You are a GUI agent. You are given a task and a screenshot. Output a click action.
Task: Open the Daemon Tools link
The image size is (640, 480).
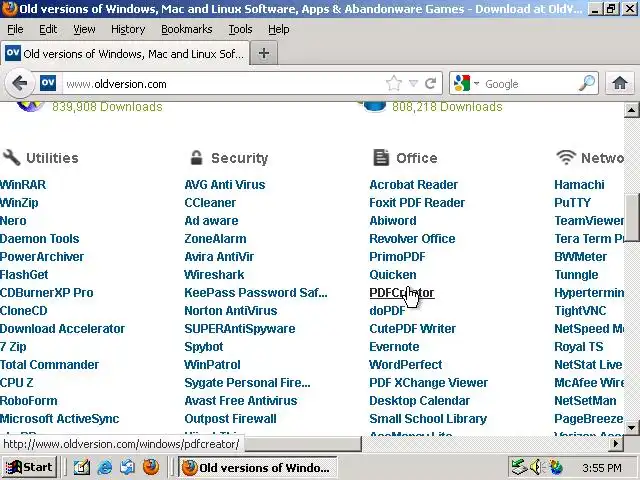click(40, 238)
